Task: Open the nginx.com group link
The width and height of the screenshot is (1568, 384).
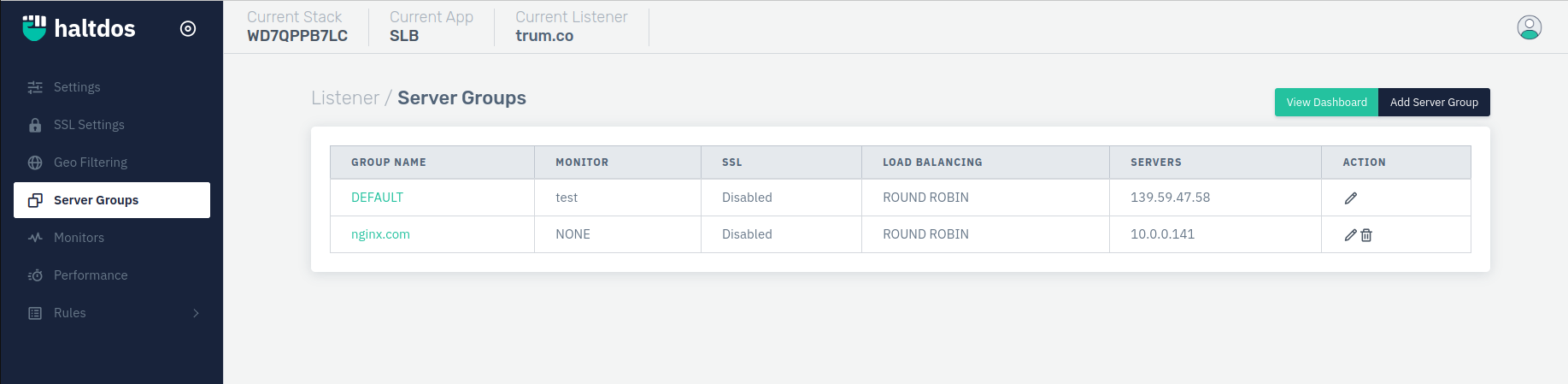Action: pos(380,234)
